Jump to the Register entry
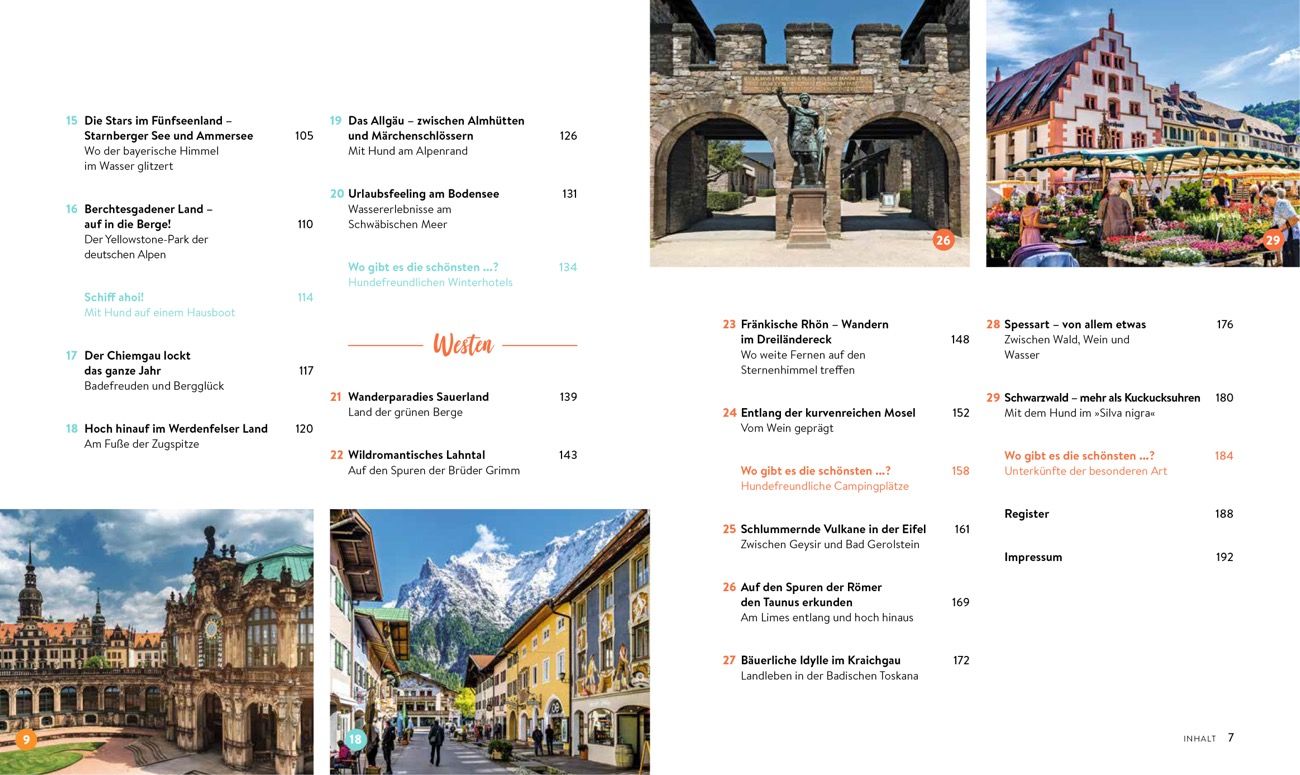Viewport: 1300px width, 775px height. (x=1026, y=514)
